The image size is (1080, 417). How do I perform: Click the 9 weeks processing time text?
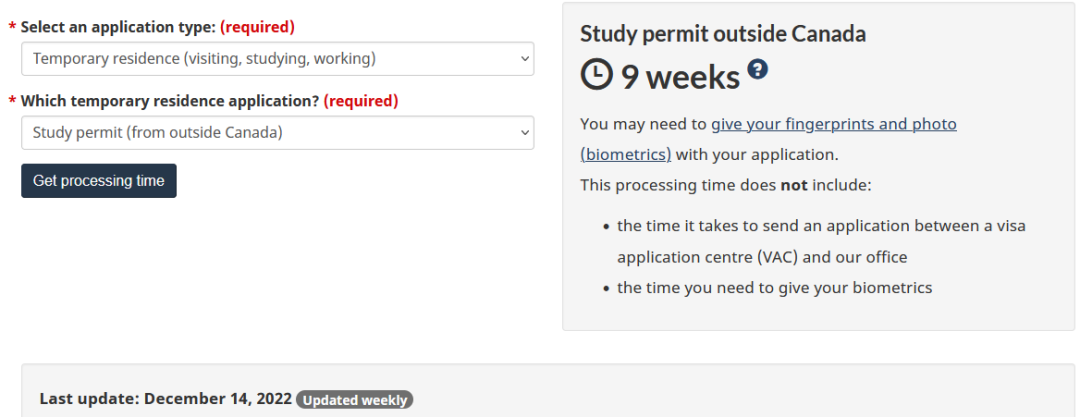coord(680,76)
